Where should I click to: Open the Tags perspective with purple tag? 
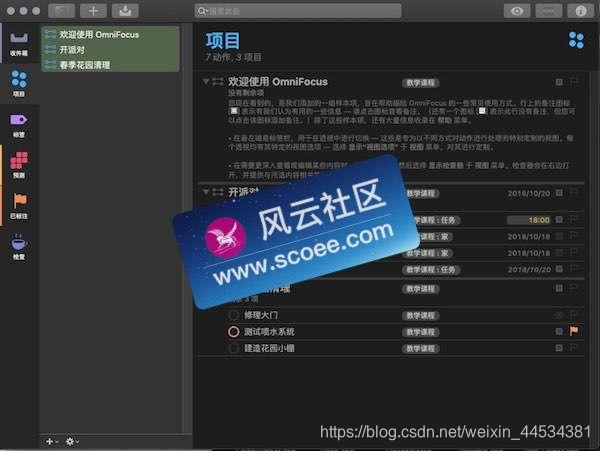(19, 125)
